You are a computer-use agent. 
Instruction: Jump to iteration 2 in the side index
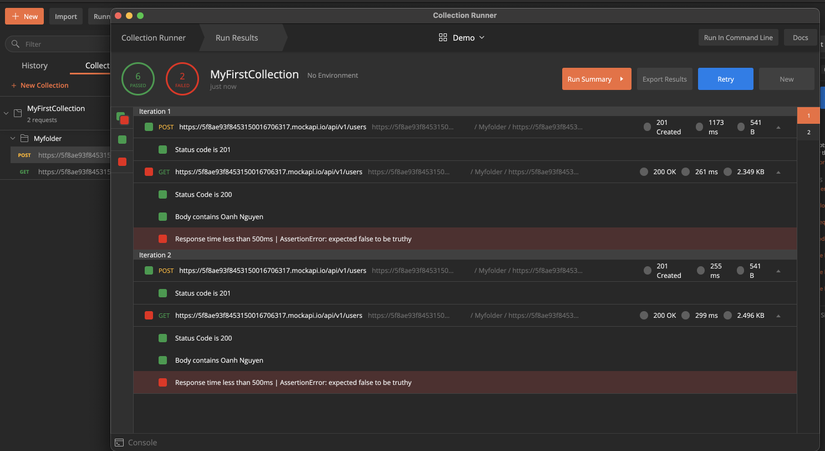[809, 132]
